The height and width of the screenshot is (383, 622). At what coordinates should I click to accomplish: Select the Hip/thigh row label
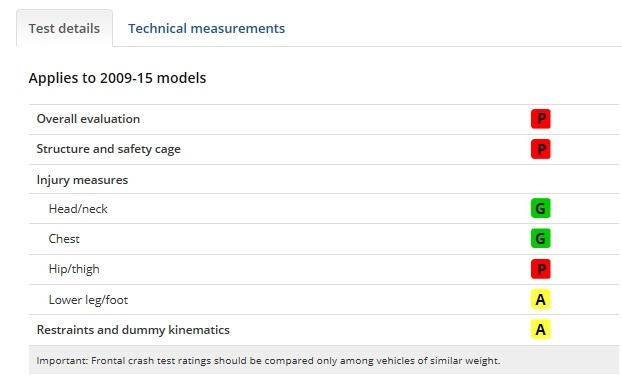tap(74, 269)
